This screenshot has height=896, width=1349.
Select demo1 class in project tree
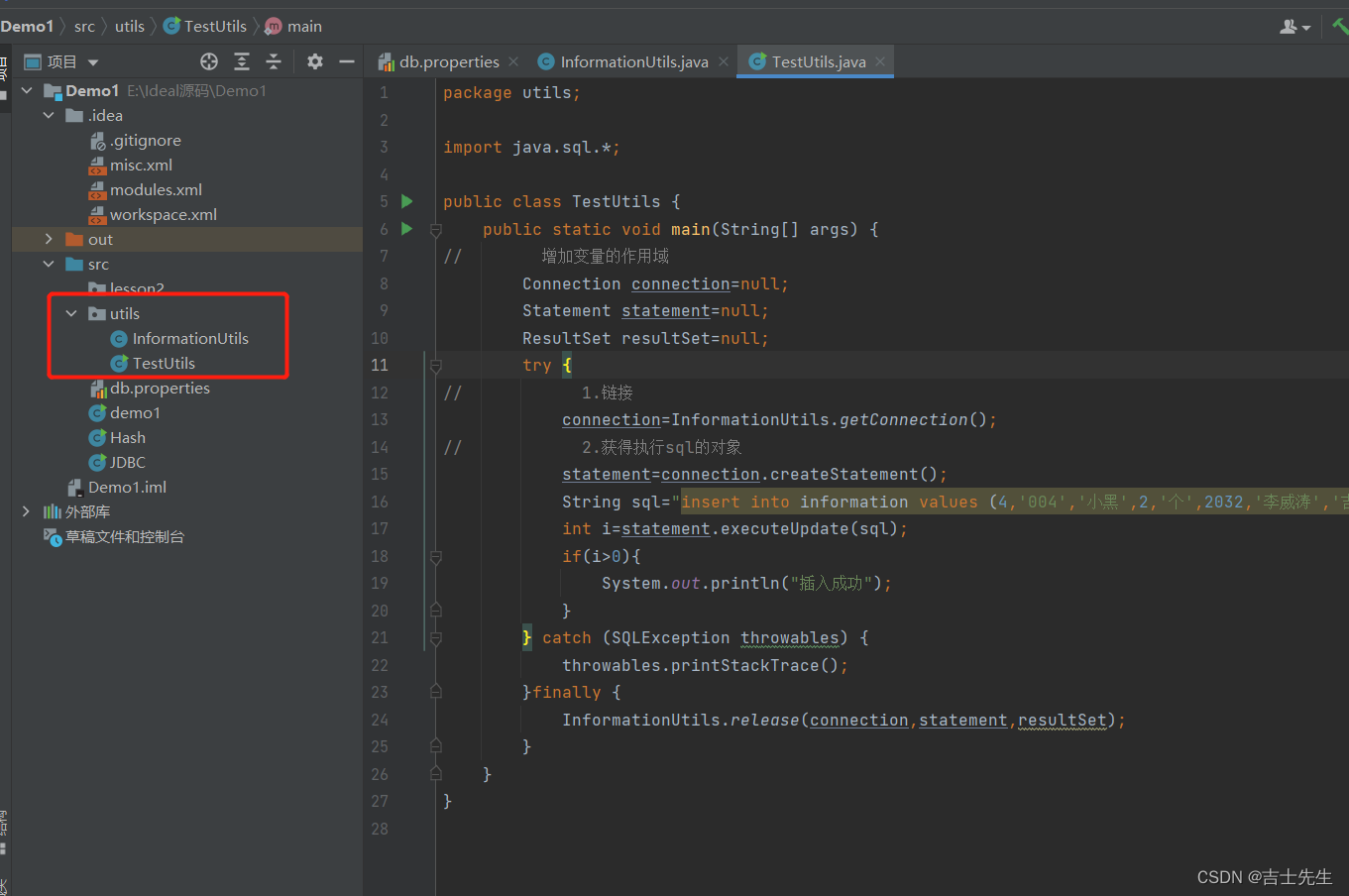[125, 413]
